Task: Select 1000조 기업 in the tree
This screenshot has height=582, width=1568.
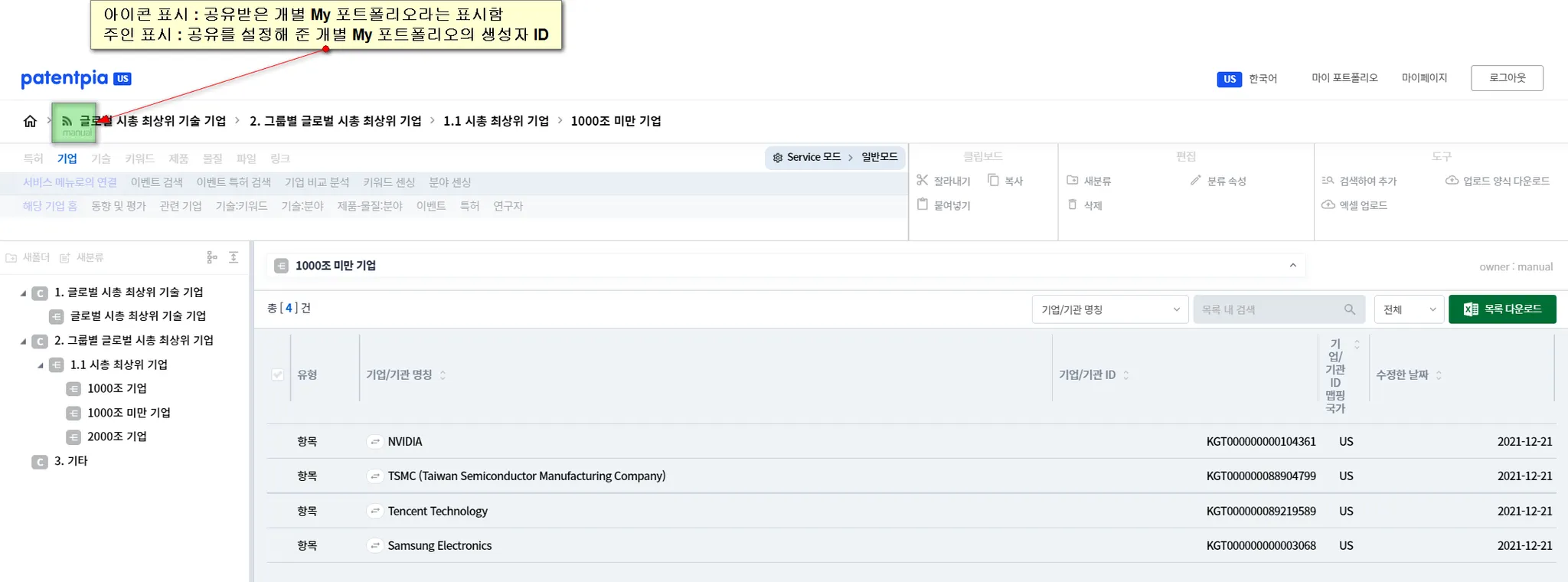Action: (x=117, y=389)
